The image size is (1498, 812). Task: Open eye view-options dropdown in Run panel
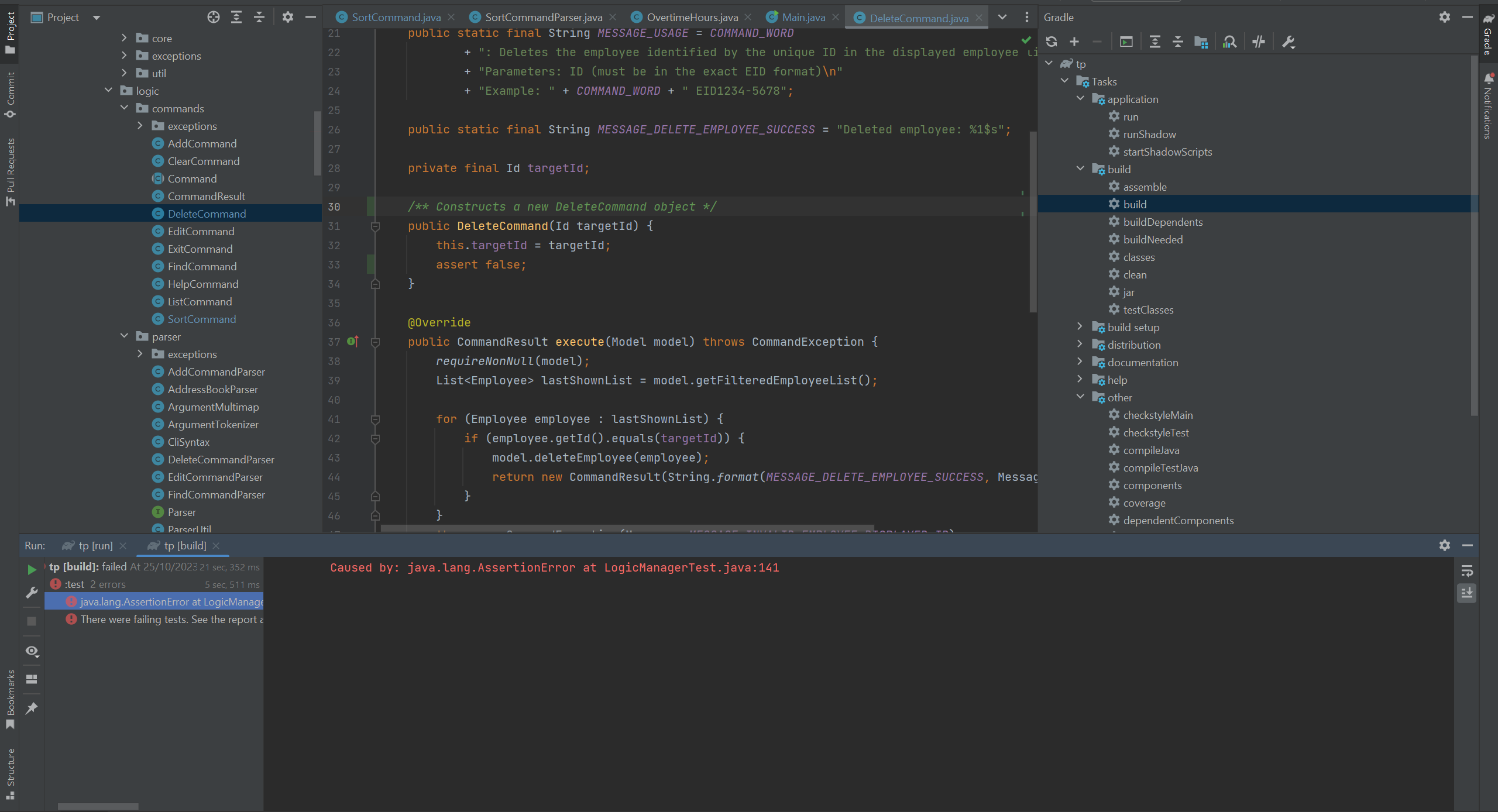click(x=32, y=651)
